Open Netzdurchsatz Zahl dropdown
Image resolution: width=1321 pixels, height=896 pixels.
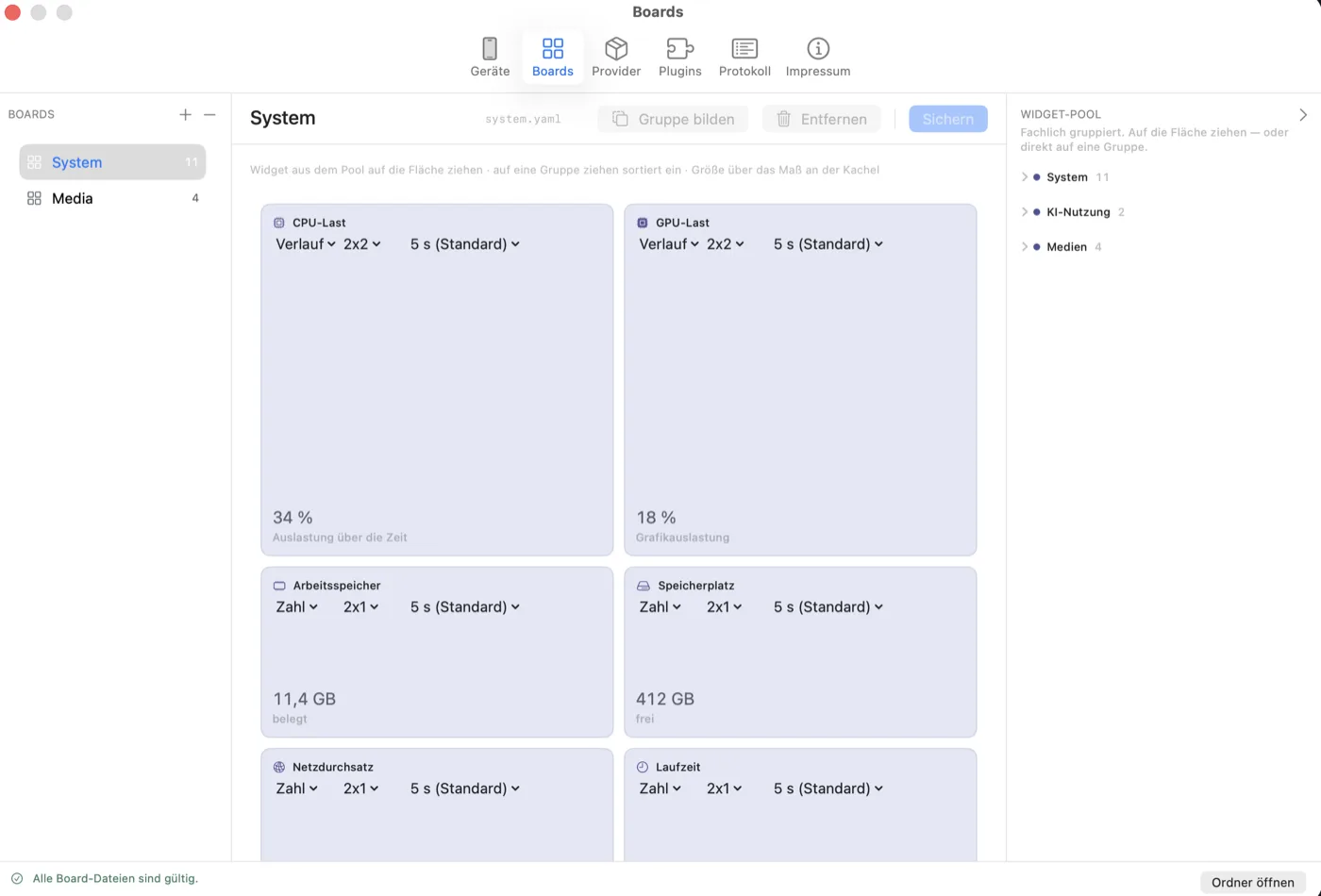[297, 788]
